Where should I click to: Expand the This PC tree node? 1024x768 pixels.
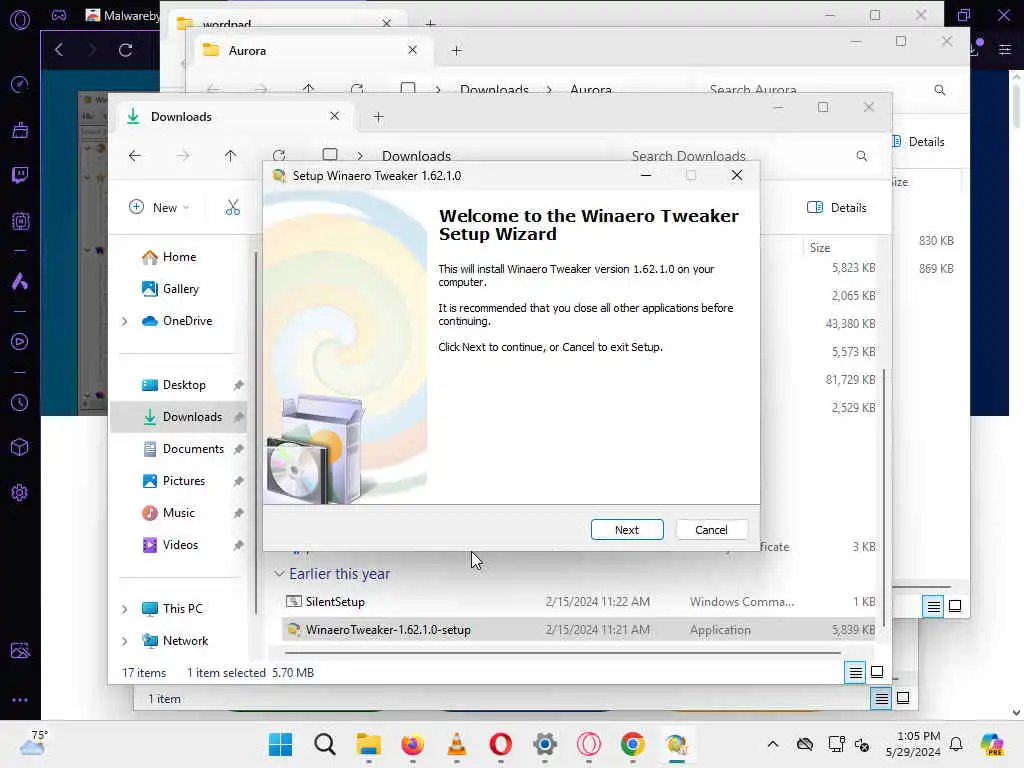point(125,609)
